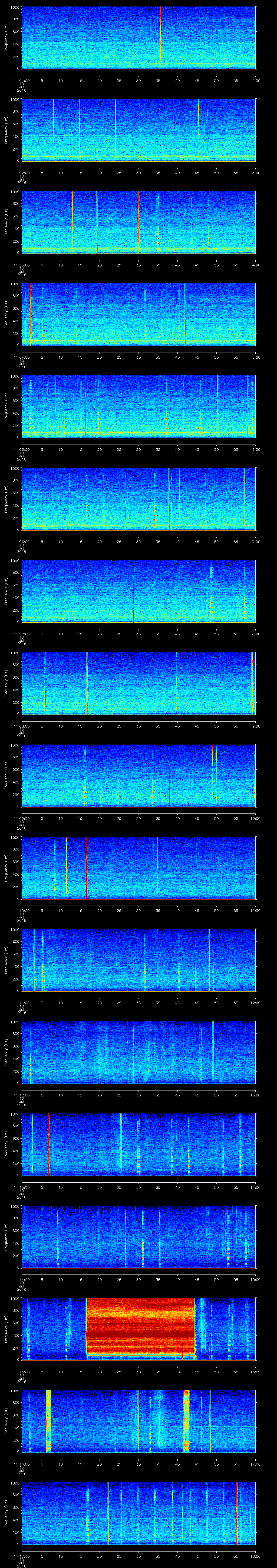Click the "12:00" end time label
Image resolution: width=277 pixels, height=1568 pixels.
coord(255,1003)
